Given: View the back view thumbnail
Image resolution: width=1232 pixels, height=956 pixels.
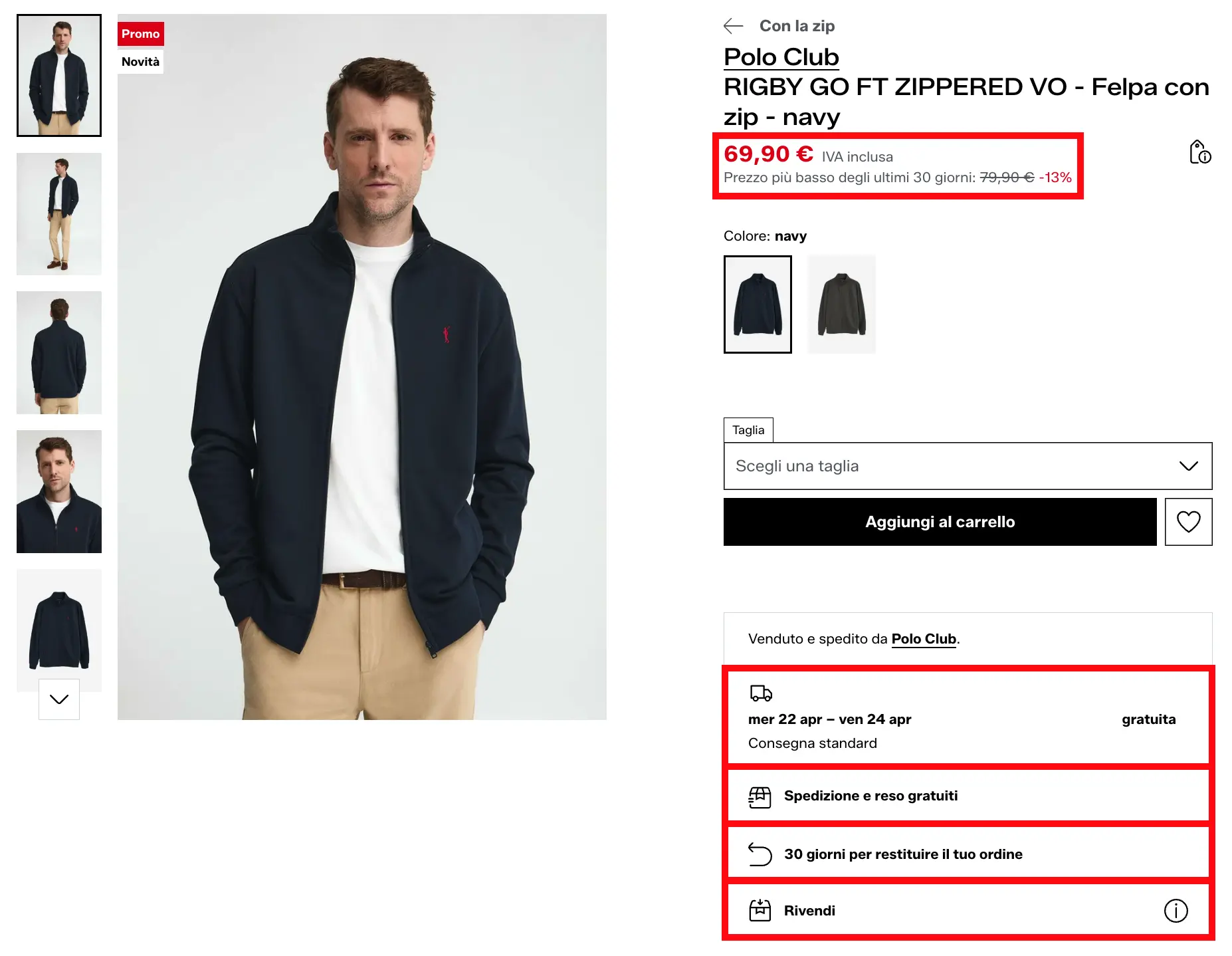Looking at the screenshot, I should (59, 352).
